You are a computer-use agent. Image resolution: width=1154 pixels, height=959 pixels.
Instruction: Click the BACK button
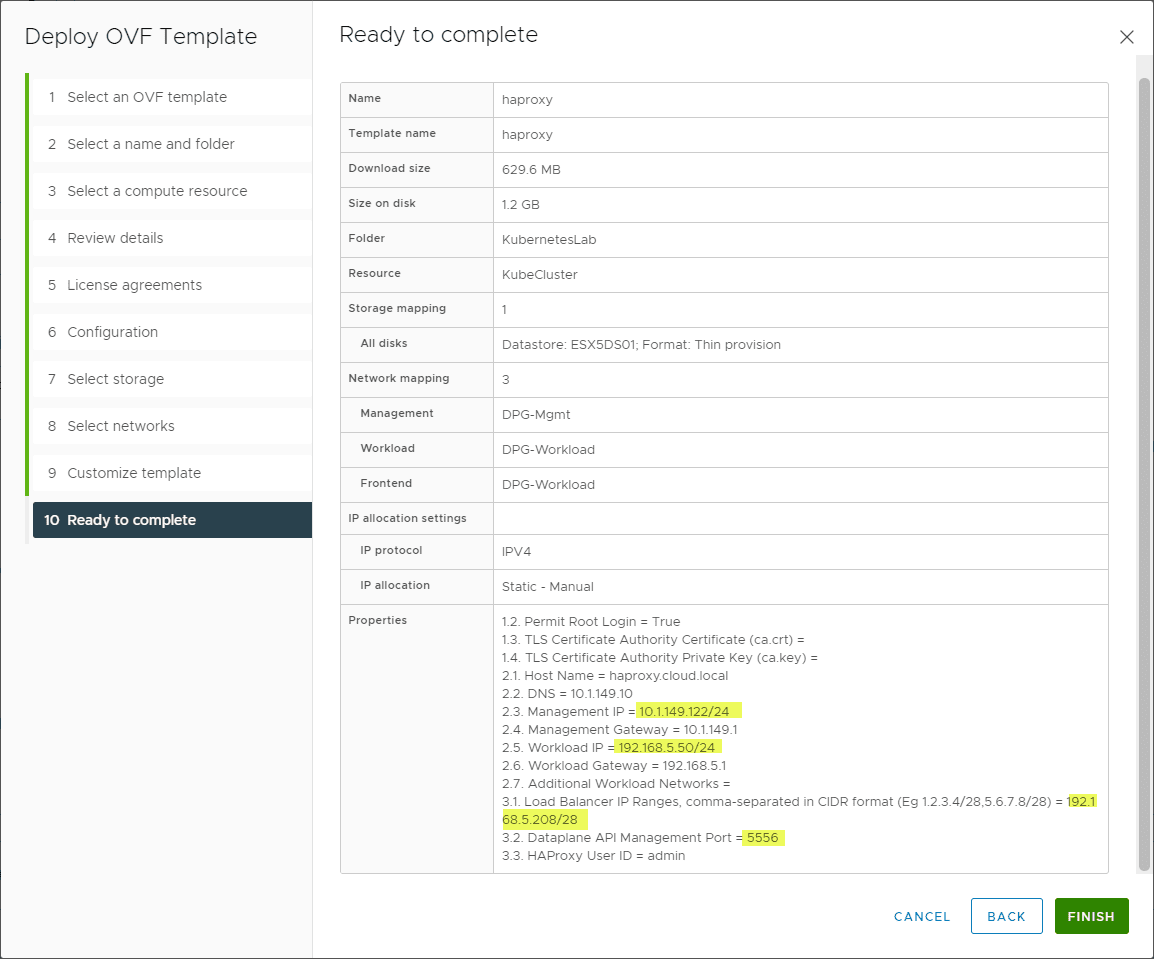(x=1006, y=916)
